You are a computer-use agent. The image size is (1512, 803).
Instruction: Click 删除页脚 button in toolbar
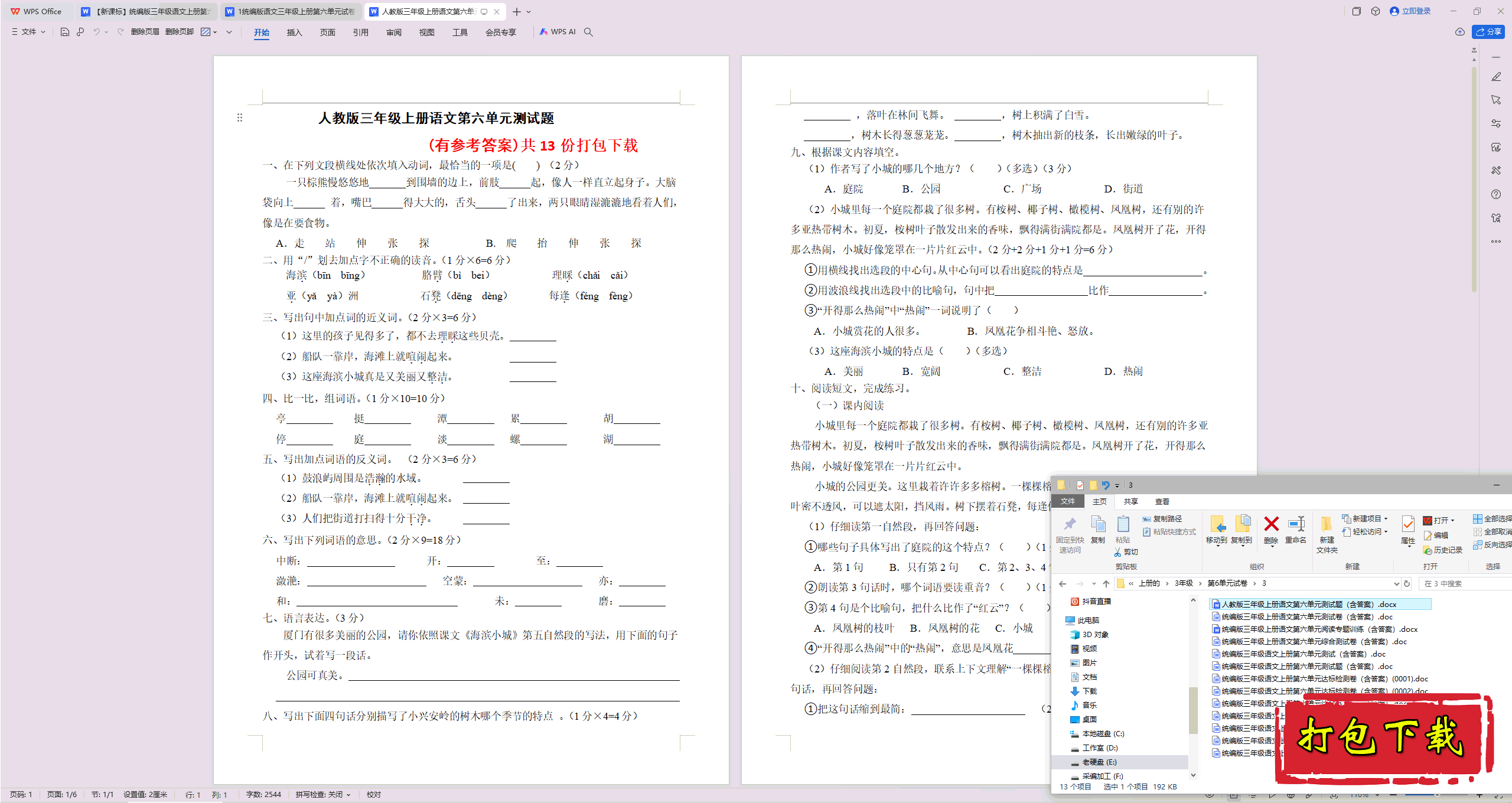[180, 32]
